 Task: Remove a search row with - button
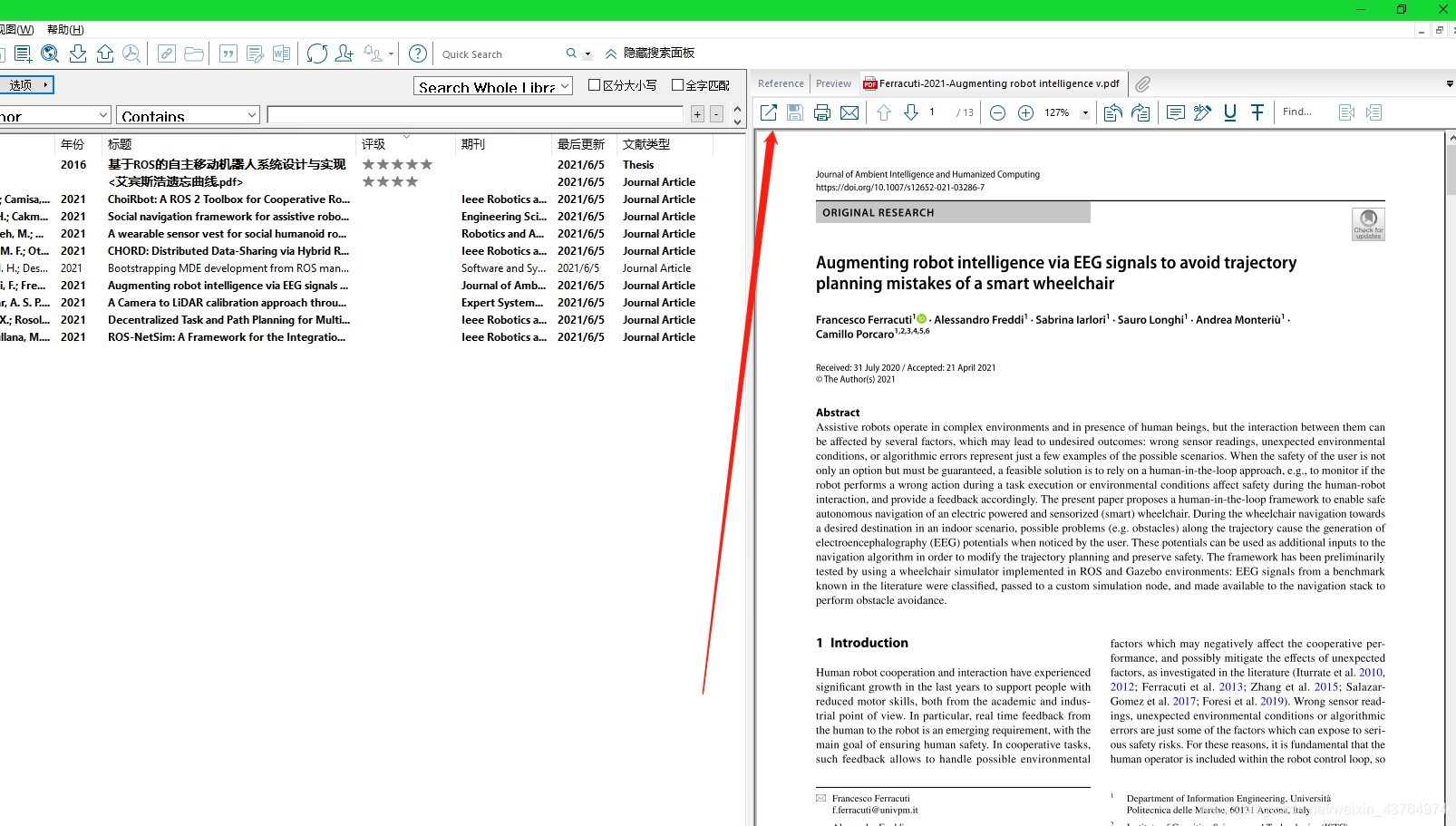coord(716,114)
